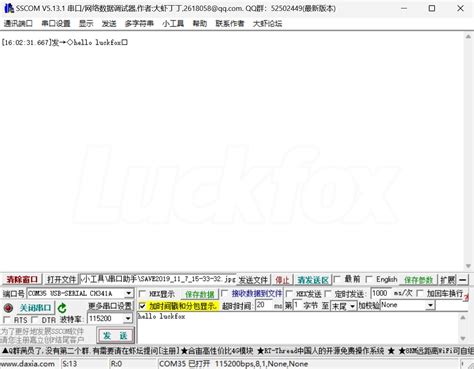The image size is (474, 369).
Task: Click the send text box containing hello luckfox
Action: coord(298,328)
